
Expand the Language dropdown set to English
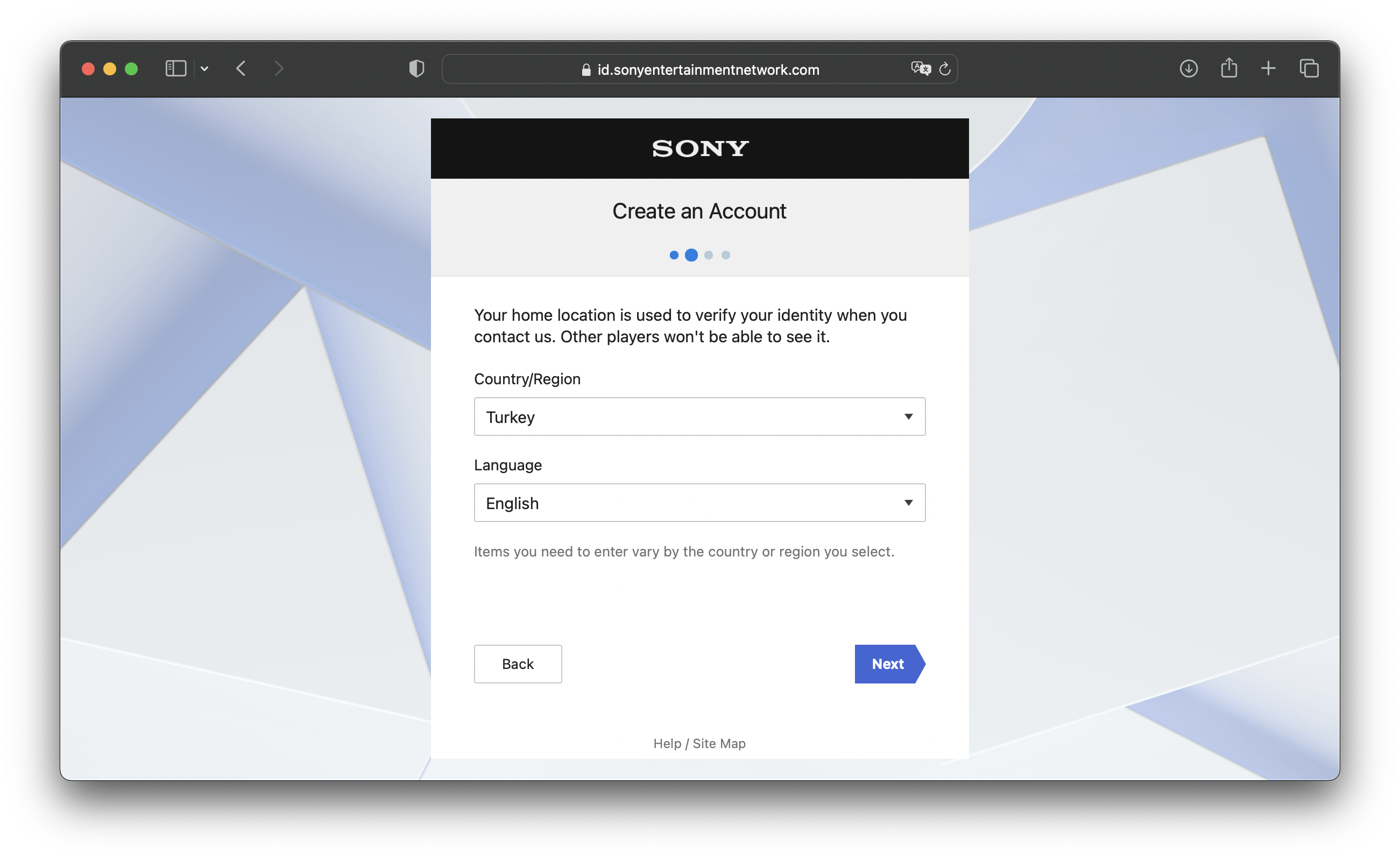pos(699,503)
